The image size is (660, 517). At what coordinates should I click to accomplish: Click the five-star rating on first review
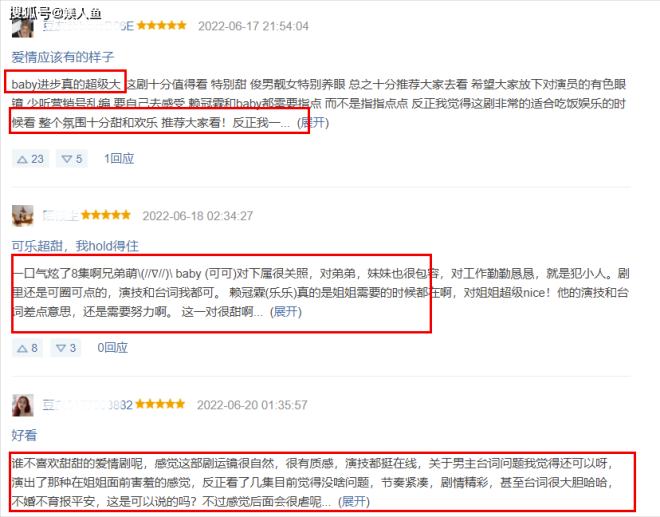point(162,25)
